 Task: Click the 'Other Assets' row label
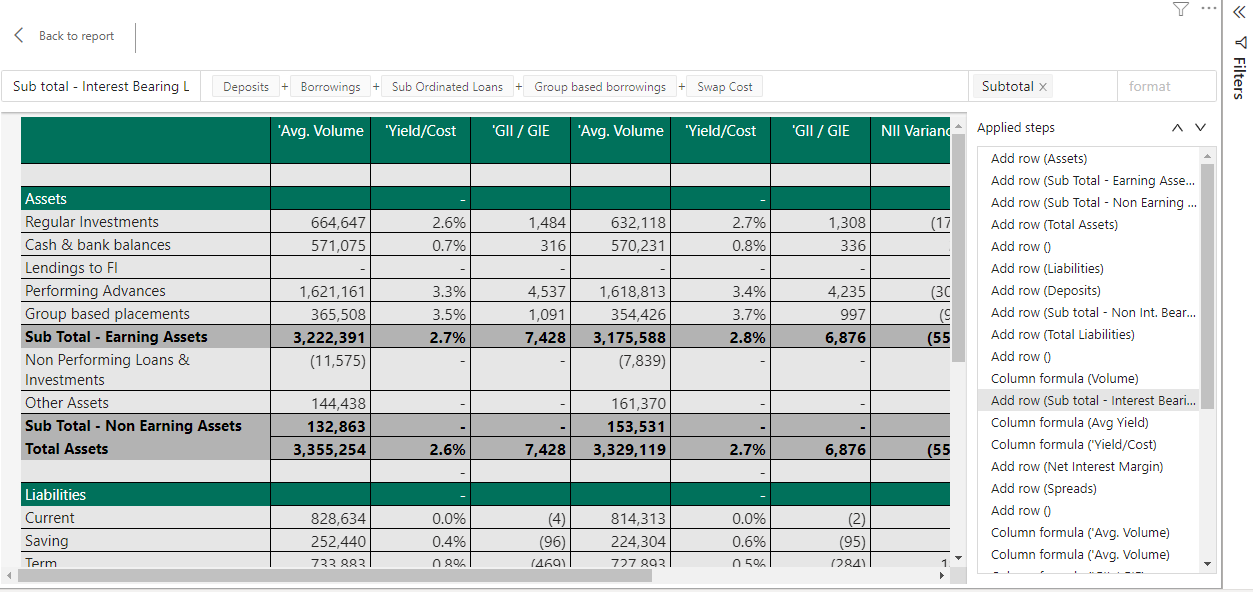pyautogui.click(x=67, y=403)
